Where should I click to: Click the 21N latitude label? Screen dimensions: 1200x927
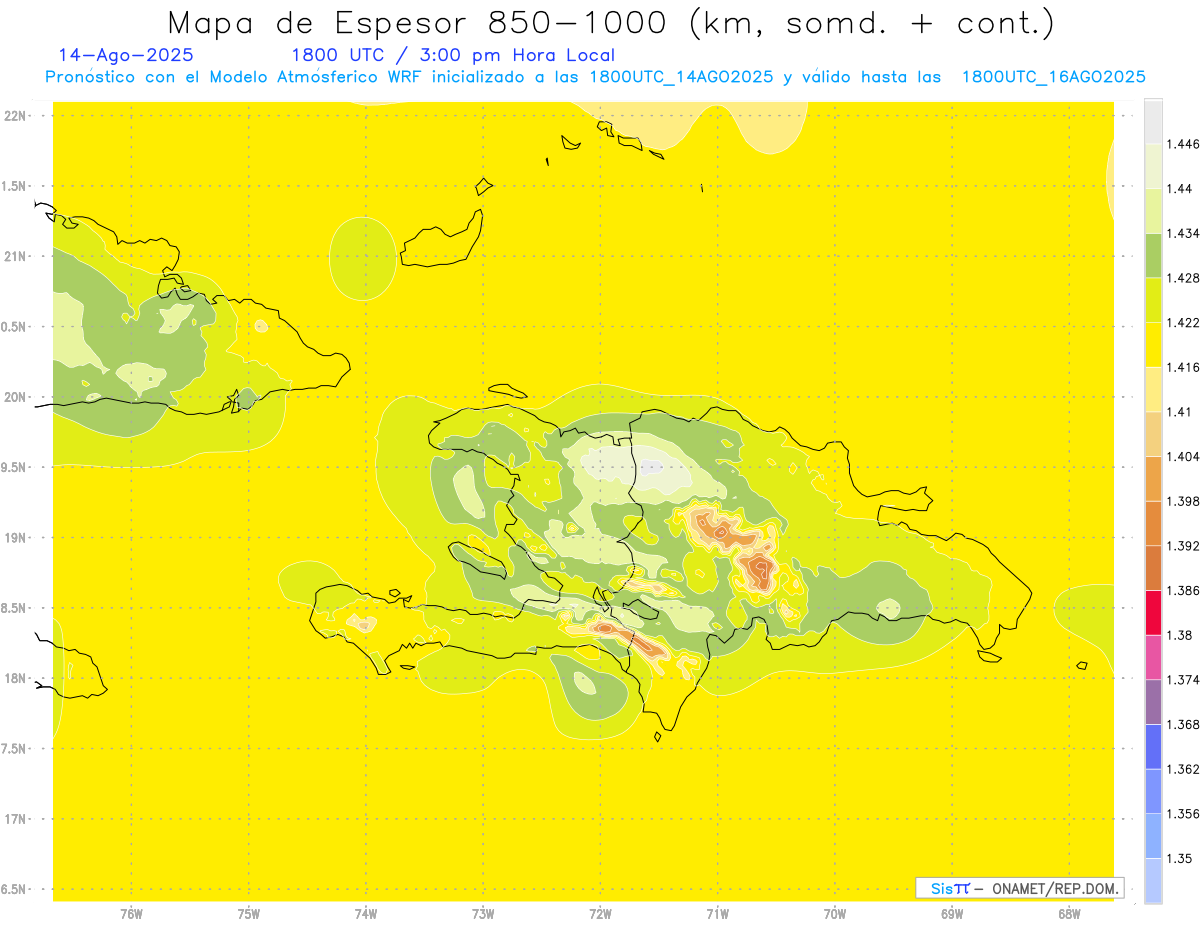[x=15, y=256]
